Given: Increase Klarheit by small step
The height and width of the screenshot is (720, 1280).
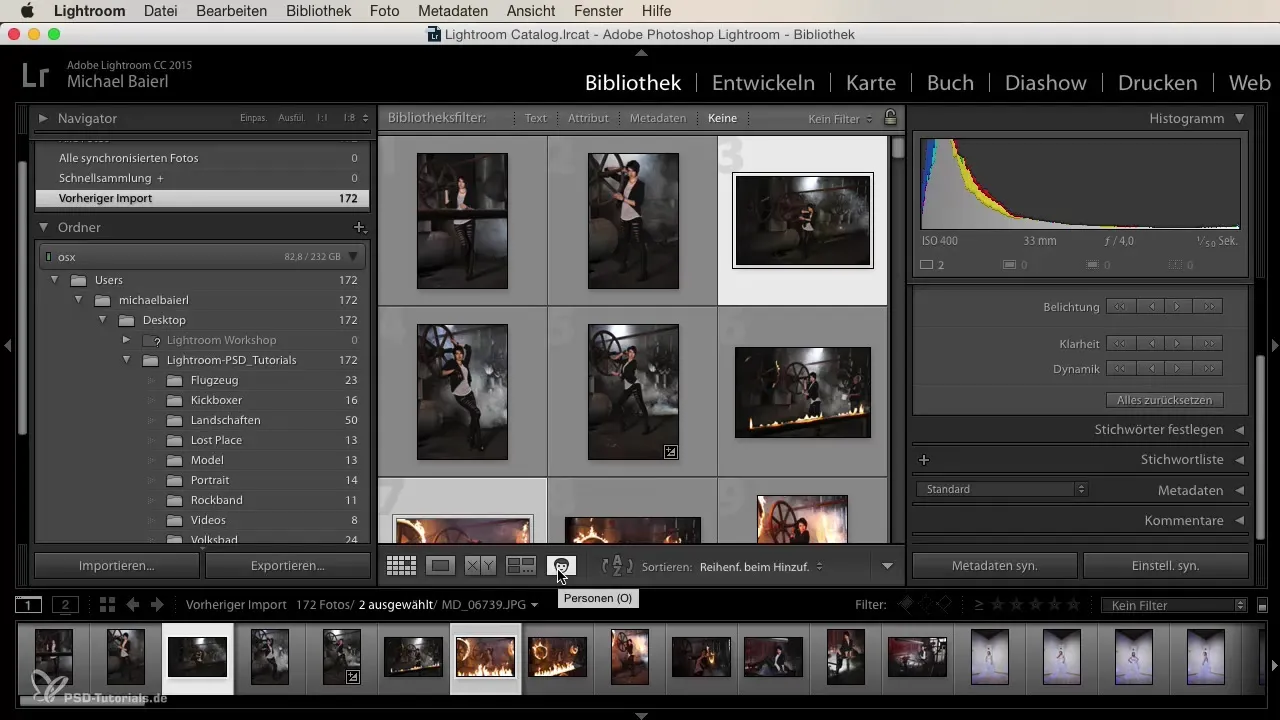Looking at the screenshot, I should pyautogui.click(x=1179, y=343).
